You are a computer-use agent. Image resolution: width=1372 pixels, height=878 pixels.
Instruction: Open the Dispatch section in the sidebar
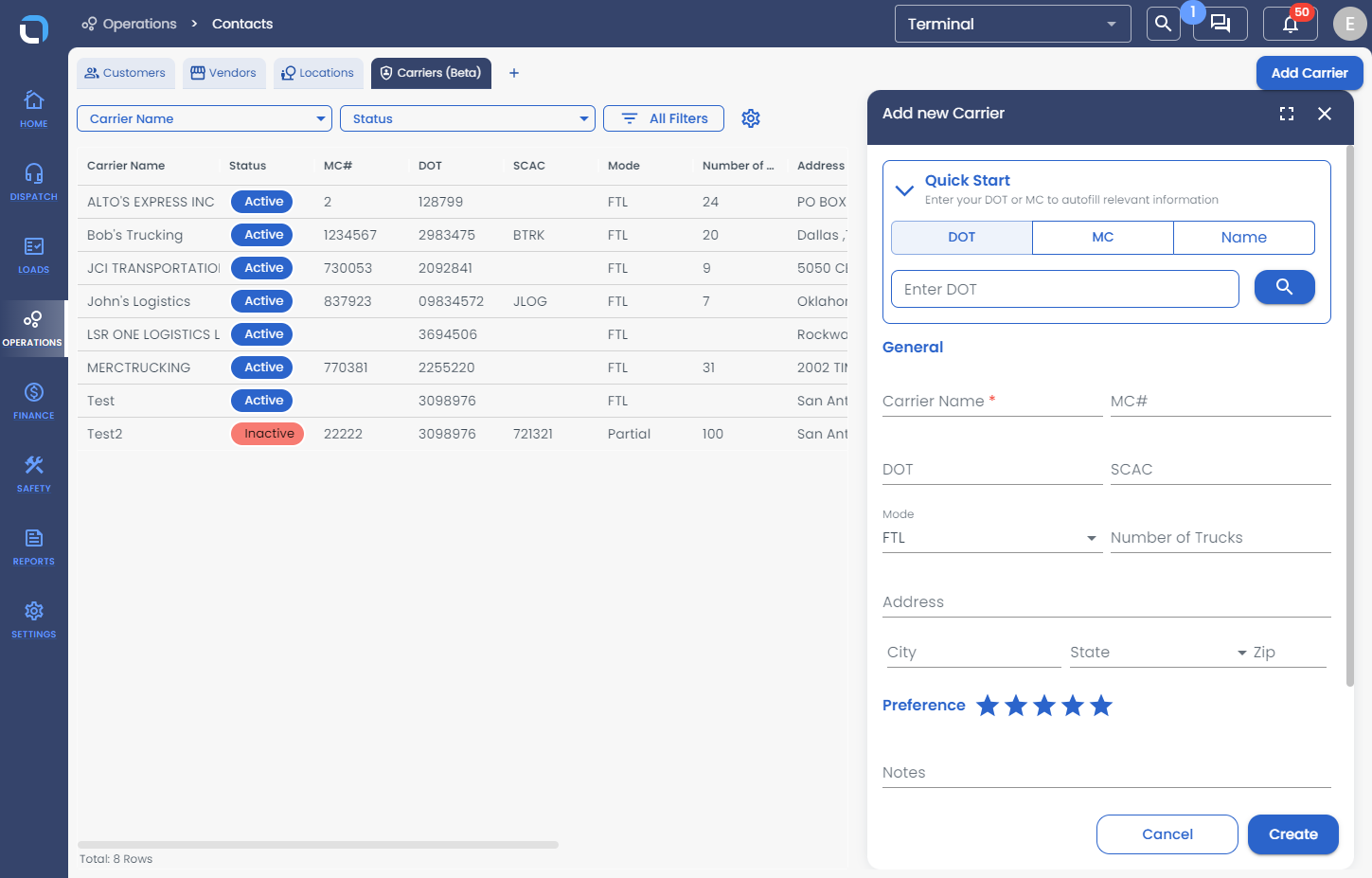pyautogui.click(x=33, y=182)
